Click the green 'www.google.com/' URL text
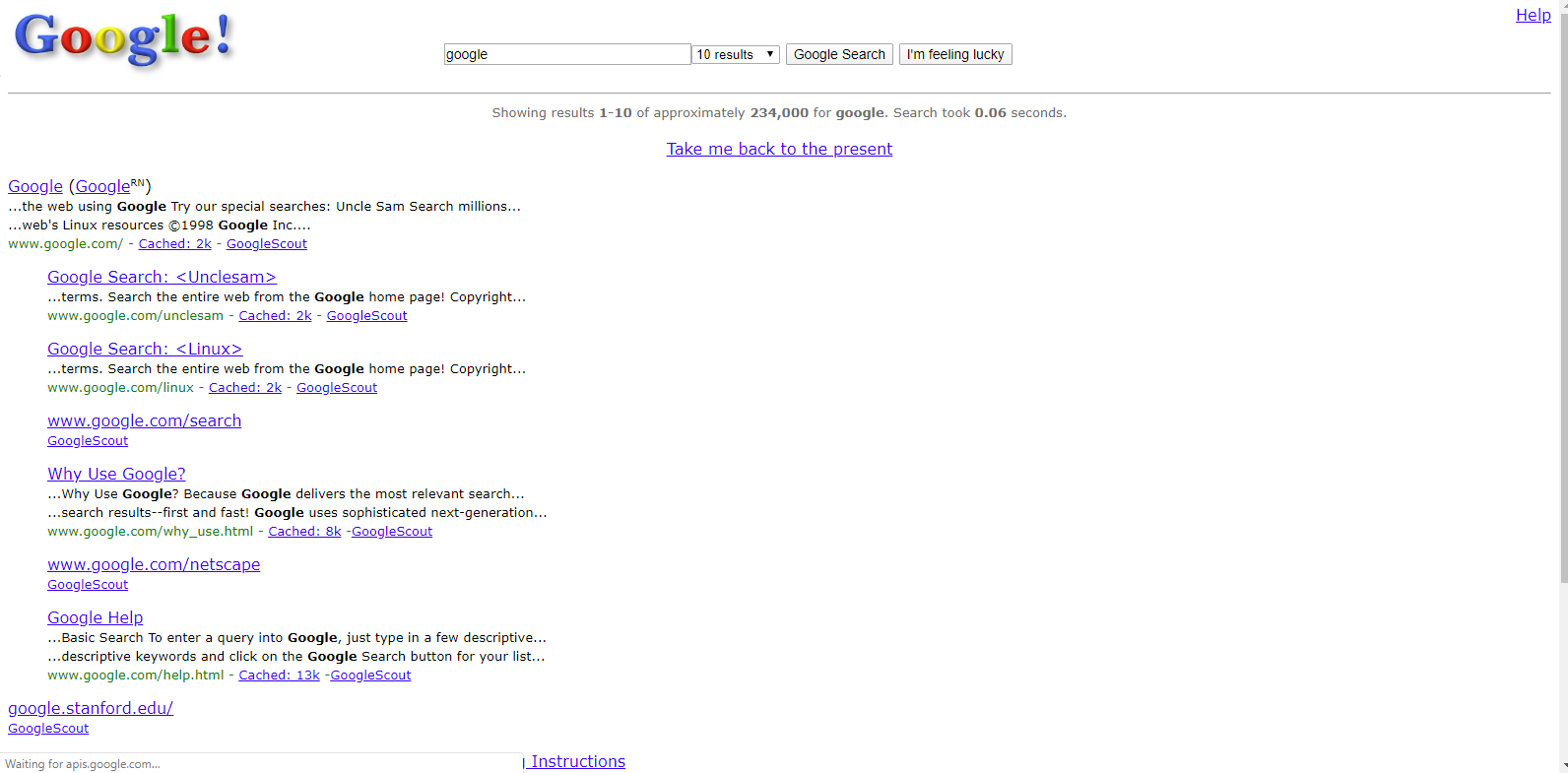 click(x=66, y=244)
